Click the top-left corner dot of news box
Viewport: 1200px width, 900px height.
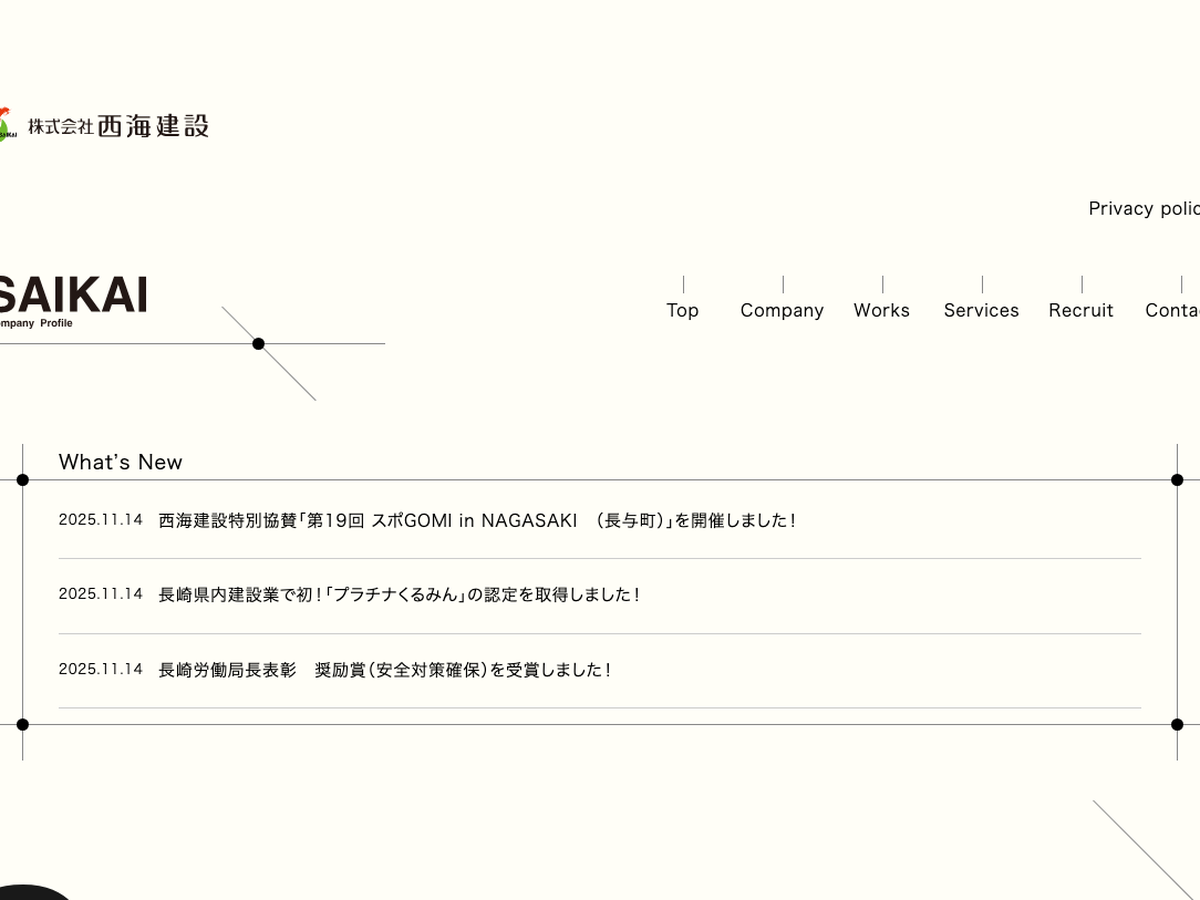(x=23, y=480)
